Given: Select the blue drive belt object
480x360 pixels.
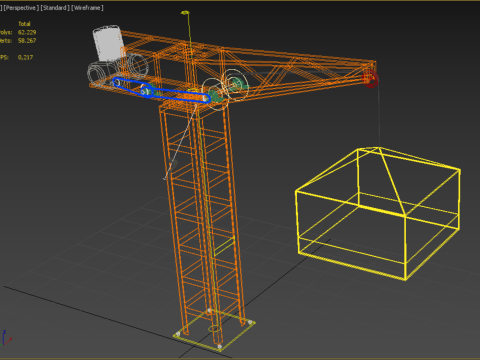Looking at the screenshot, I should [x=161, y=90].
